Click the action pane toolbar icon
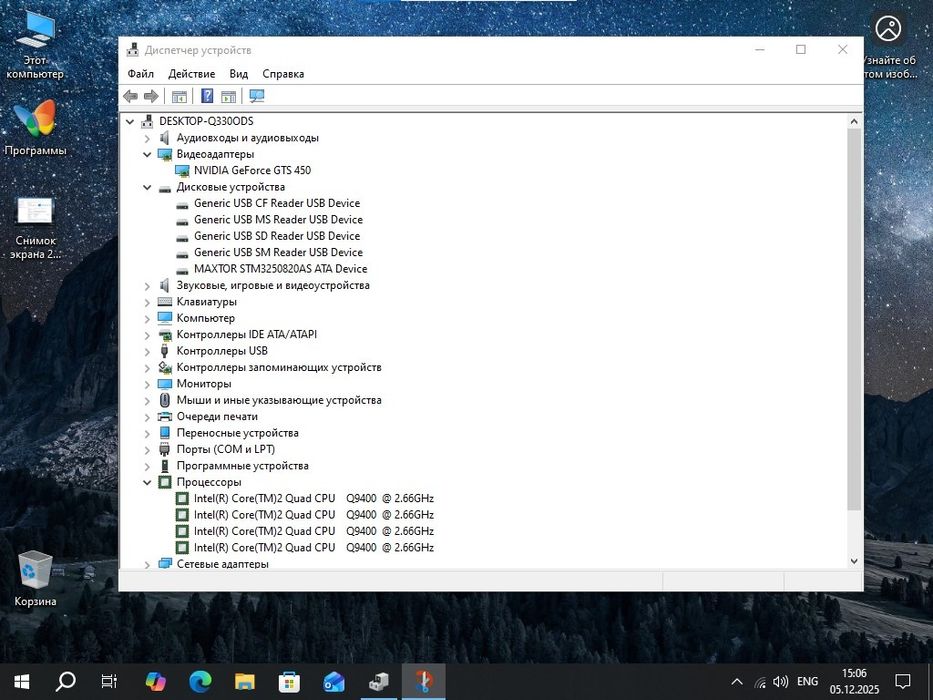Image resolution: width=933 pixels, height=700 pixels. (228, 96)
